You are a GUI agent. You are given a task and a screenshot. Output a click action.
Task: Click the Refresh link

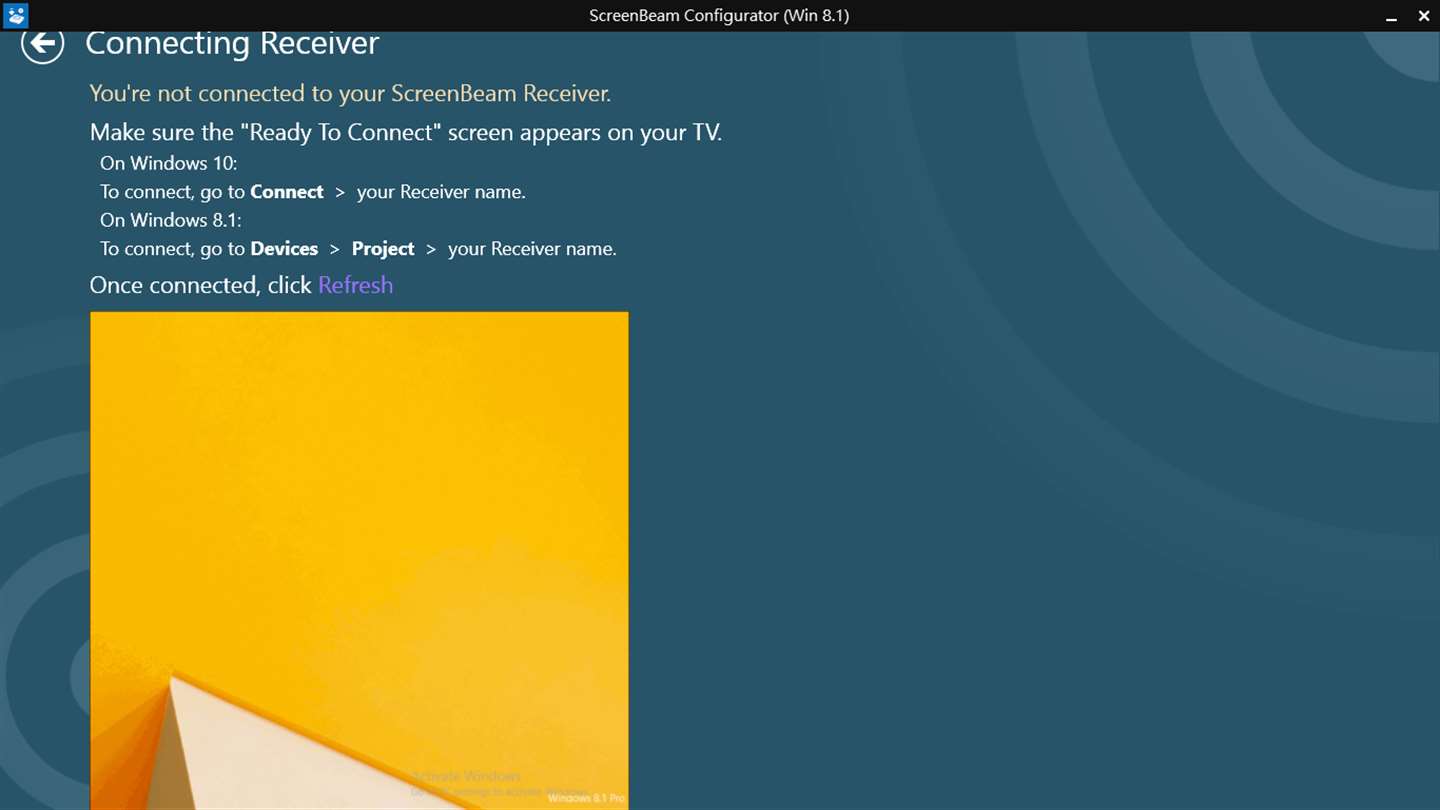click(x=355, y=285)
